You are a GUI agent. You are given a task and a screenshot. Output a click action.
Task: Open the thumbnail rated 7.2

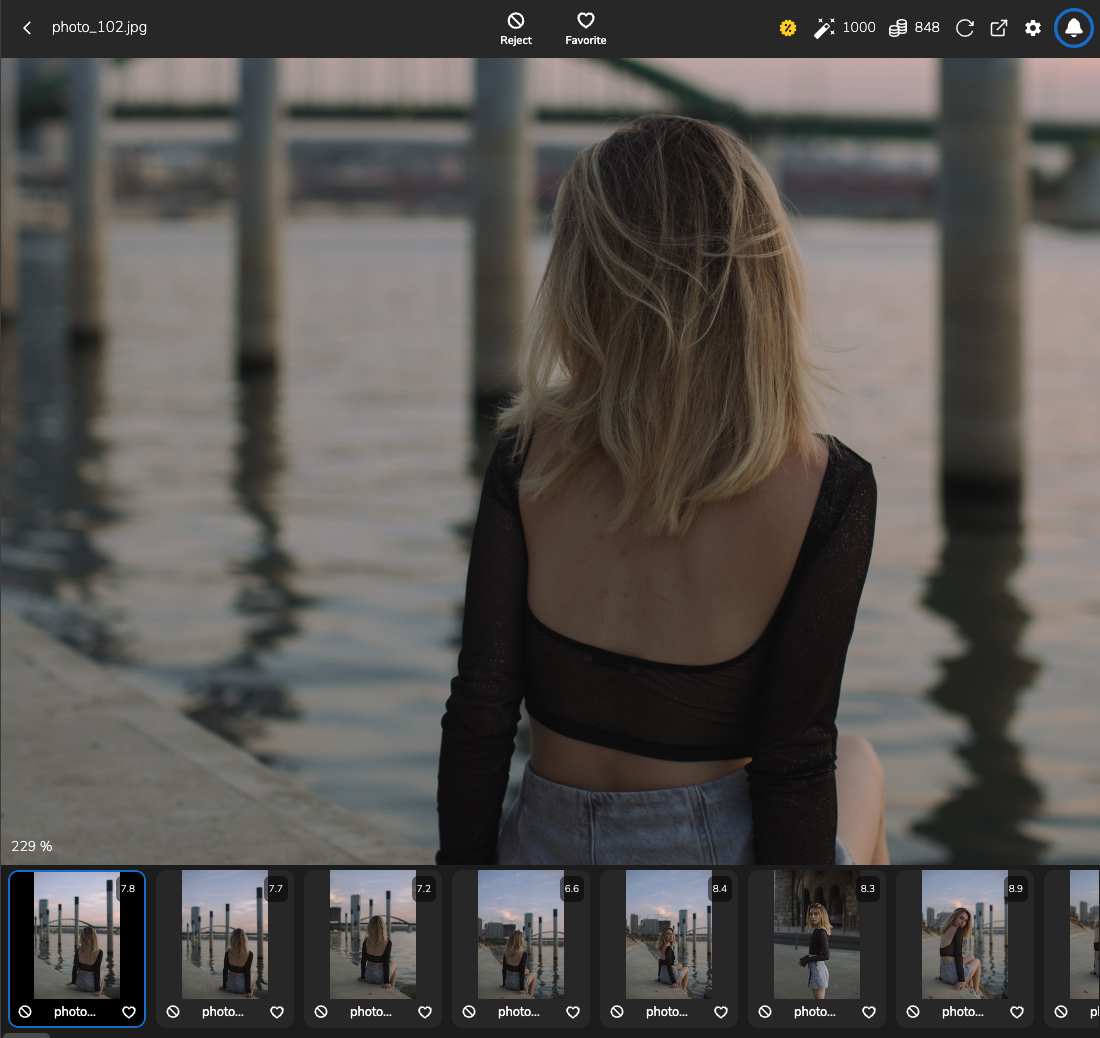pyautogui.click(x=372, y=935)
